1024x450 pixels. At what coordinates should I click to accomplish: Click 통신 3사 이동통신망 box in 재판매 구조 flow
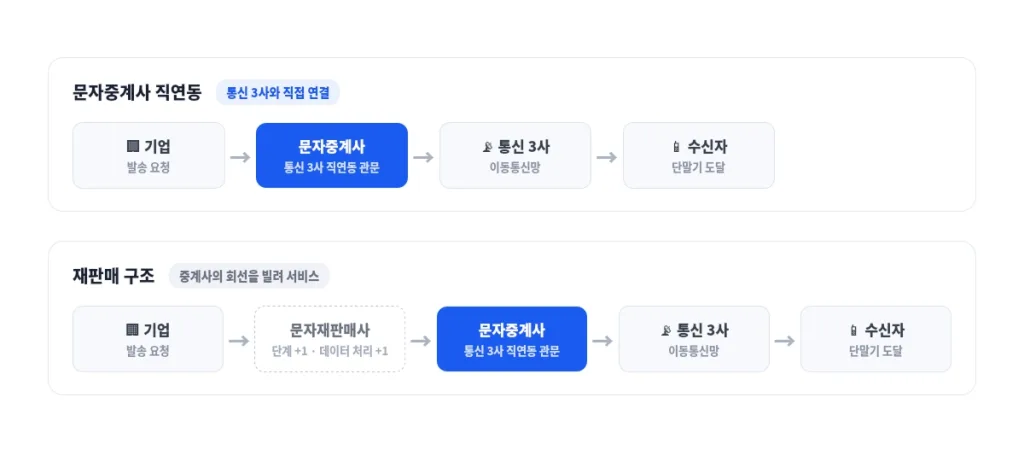click(694, 339)
